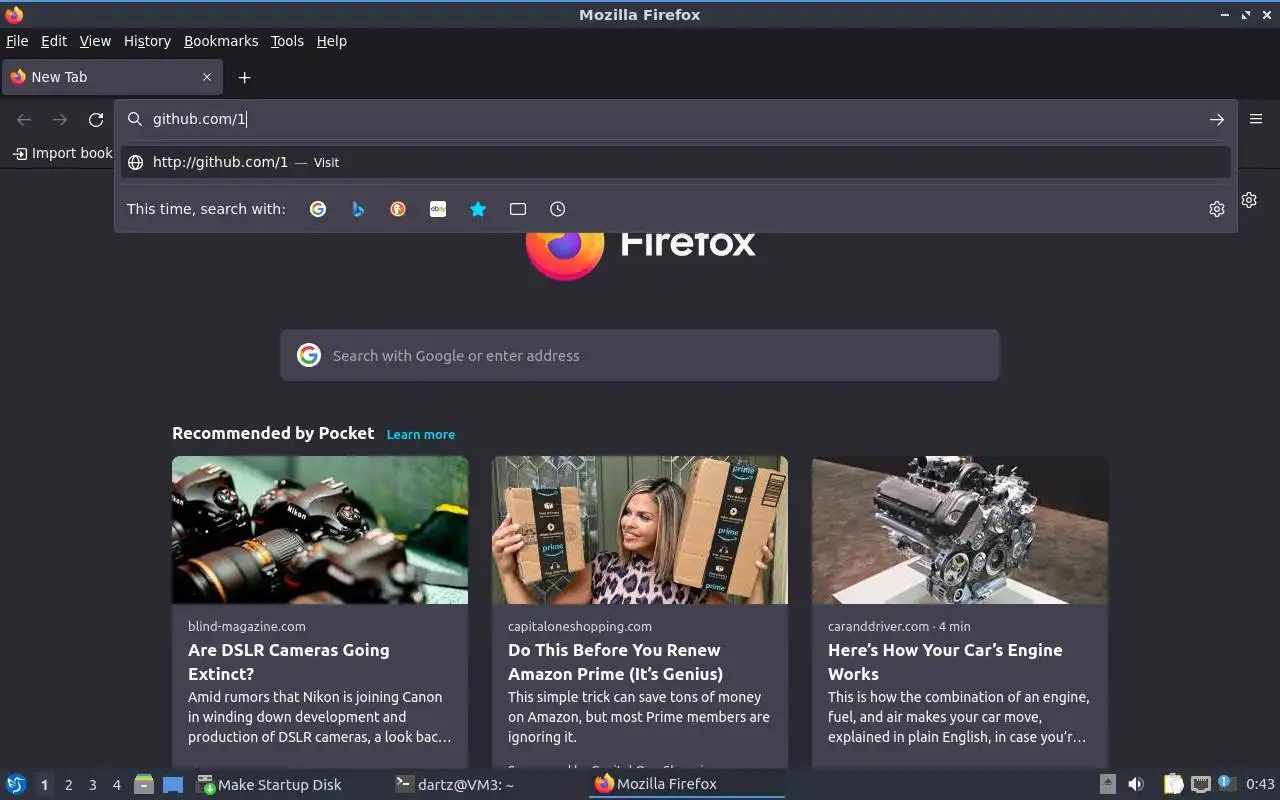This screenshot has width=1280, height=800.
Task: Switch to workspace 1
Action: (44, 785)
